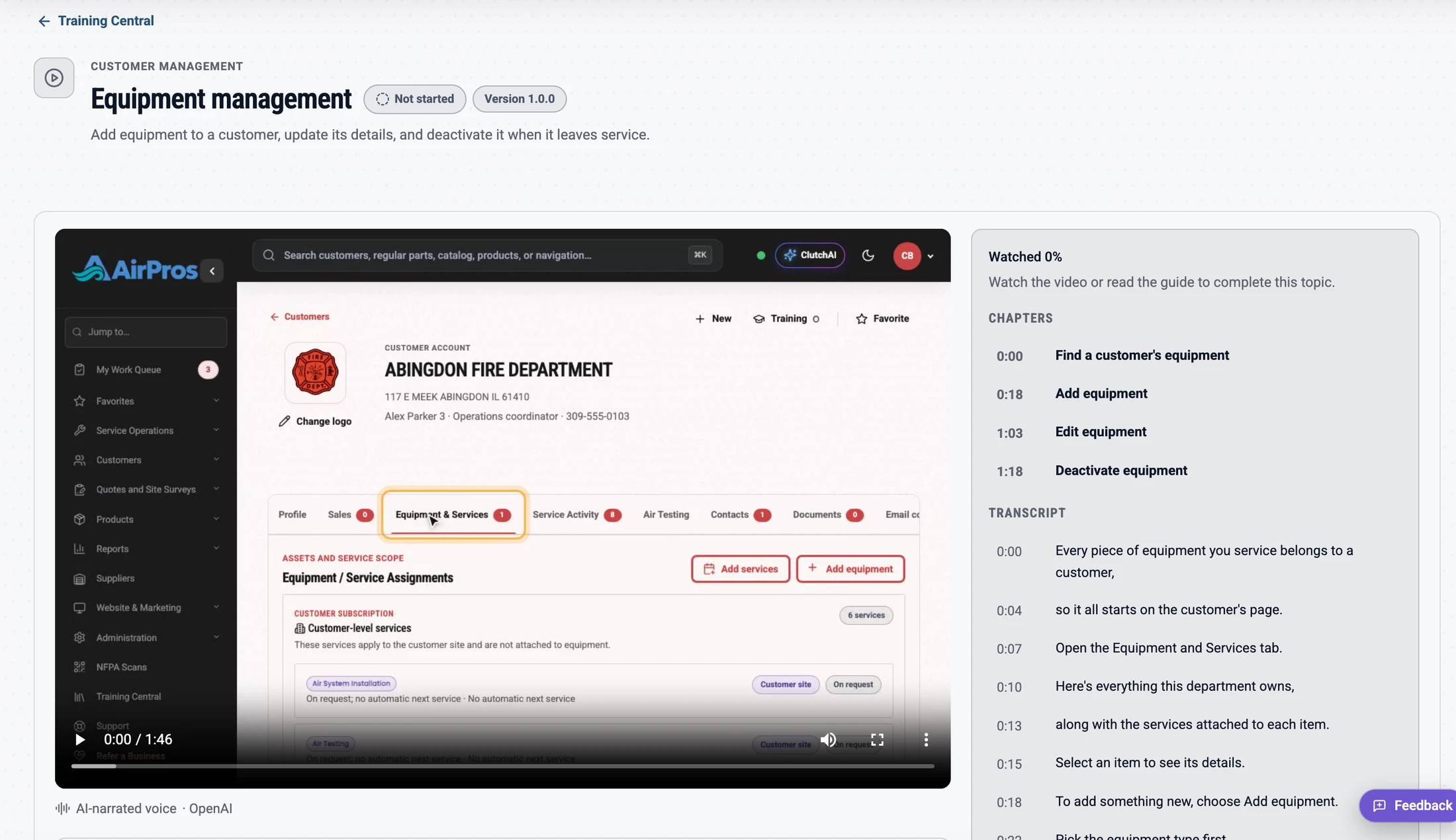Click the Customers people icon

click(x=79, y=460)
